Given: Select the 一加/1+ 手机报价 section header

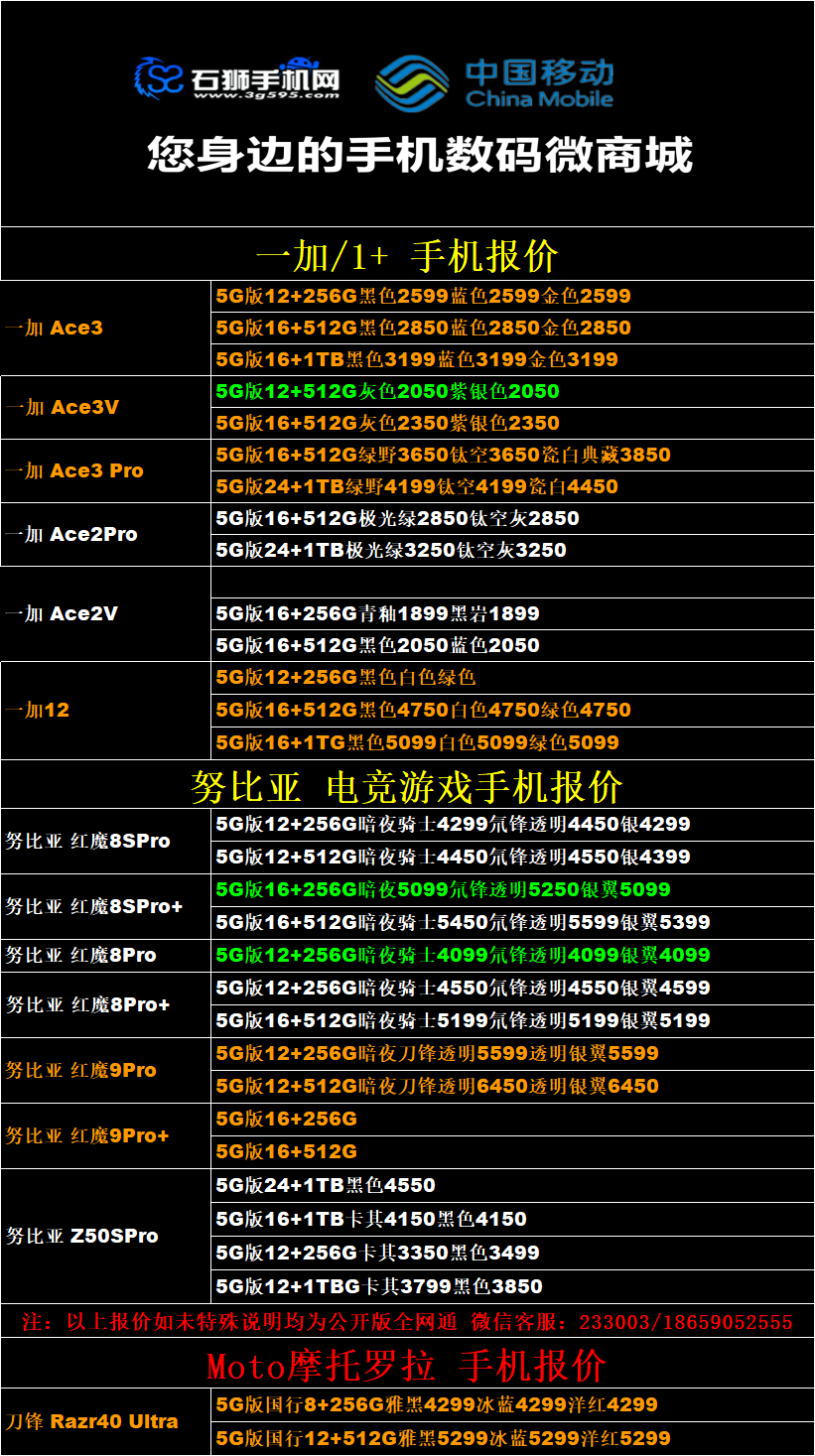Looking at the screenshot, I should pyautogui.click(x=407, y=256).
